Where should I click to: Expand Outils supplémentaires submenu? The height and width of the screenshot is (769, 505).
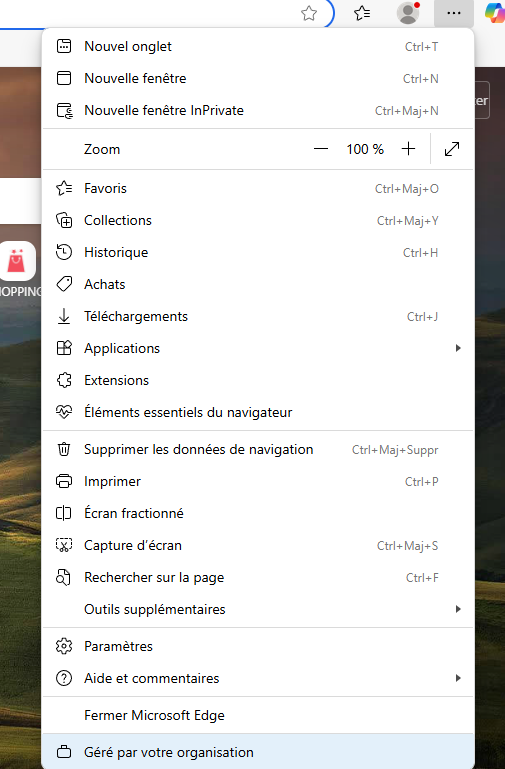(x=258, y=609)
